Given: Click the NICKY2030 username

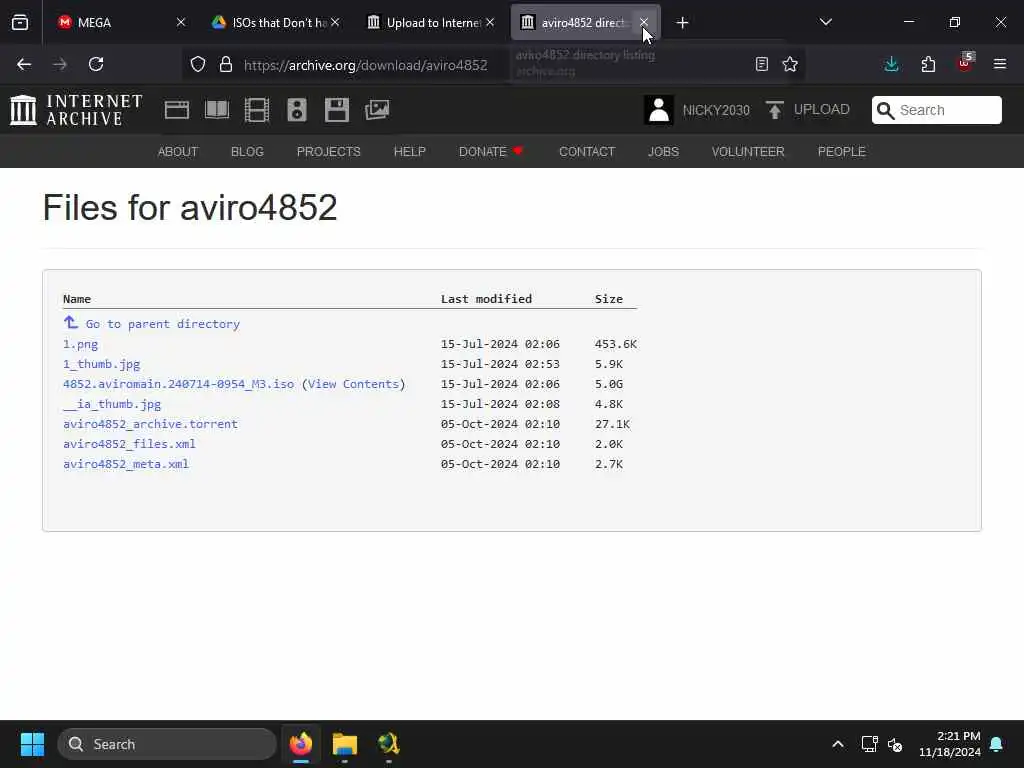Looking at the screenshot, I should [x=716, y=110].
